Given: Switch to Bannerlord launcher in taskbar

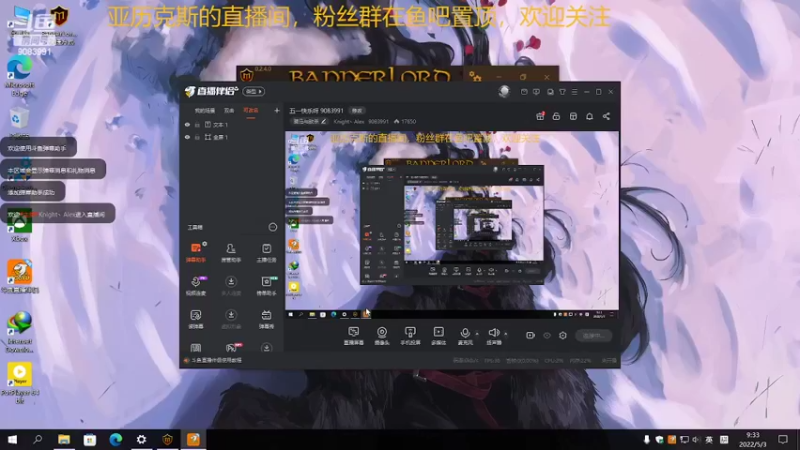Looking at the screenshot, I should pyautogui.click(x=167, y=439).
